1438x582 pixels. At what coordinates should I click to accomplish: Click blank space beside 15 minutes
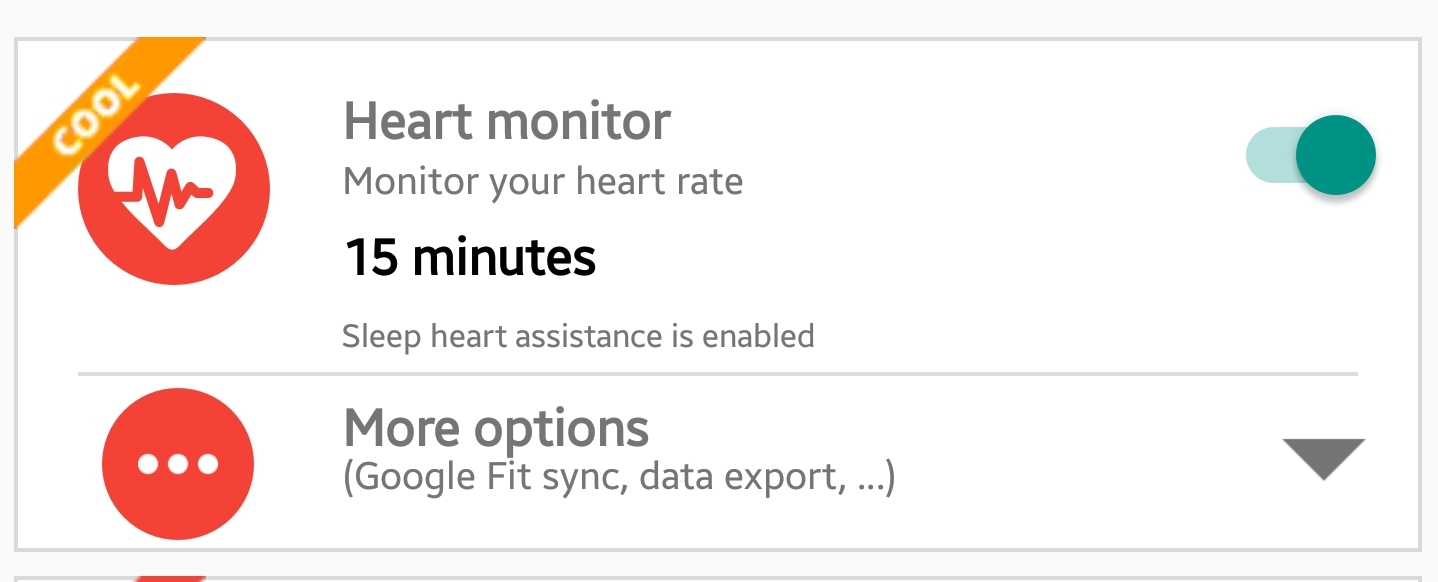pyautogui.click(x=900, y=258)
